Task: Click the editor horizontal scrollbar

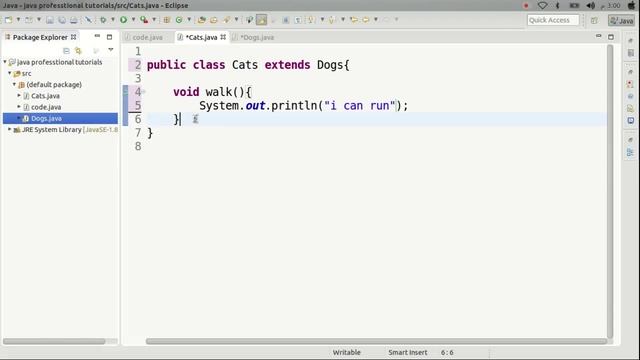Action: point(376,341)
